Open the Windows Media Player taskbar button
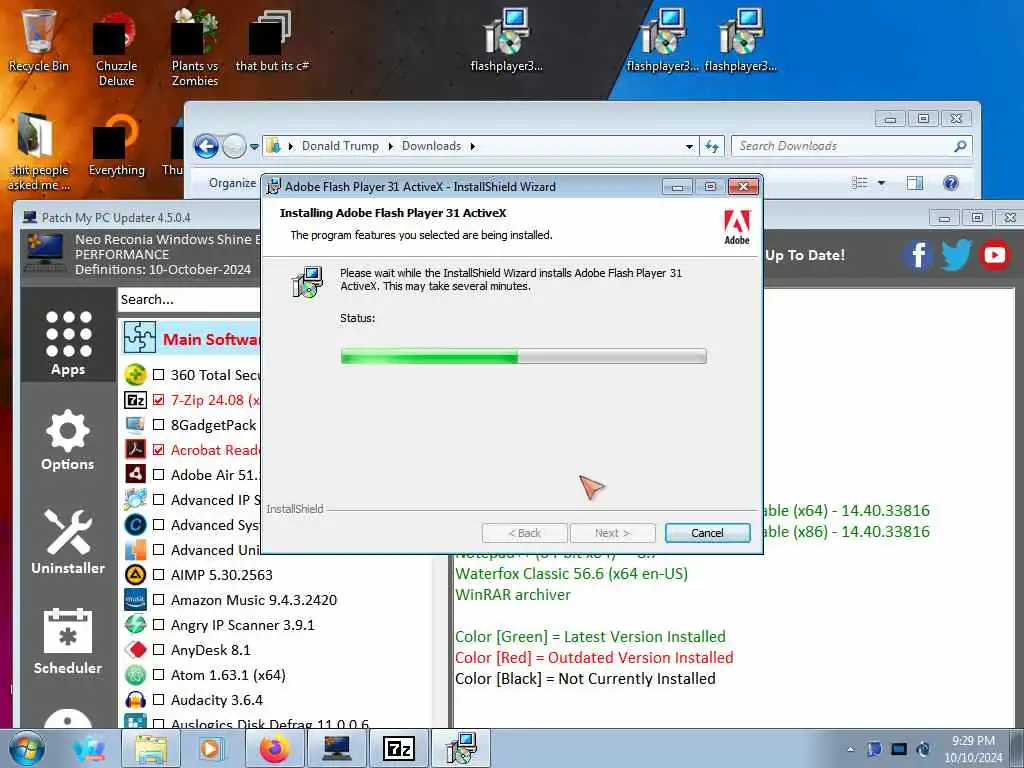 tap(211, 748)
